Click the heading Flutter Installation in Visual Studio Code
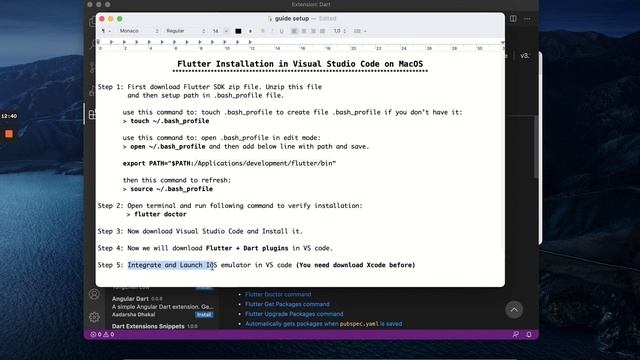This screenshot has width=640, height=360. pos(300,64)
